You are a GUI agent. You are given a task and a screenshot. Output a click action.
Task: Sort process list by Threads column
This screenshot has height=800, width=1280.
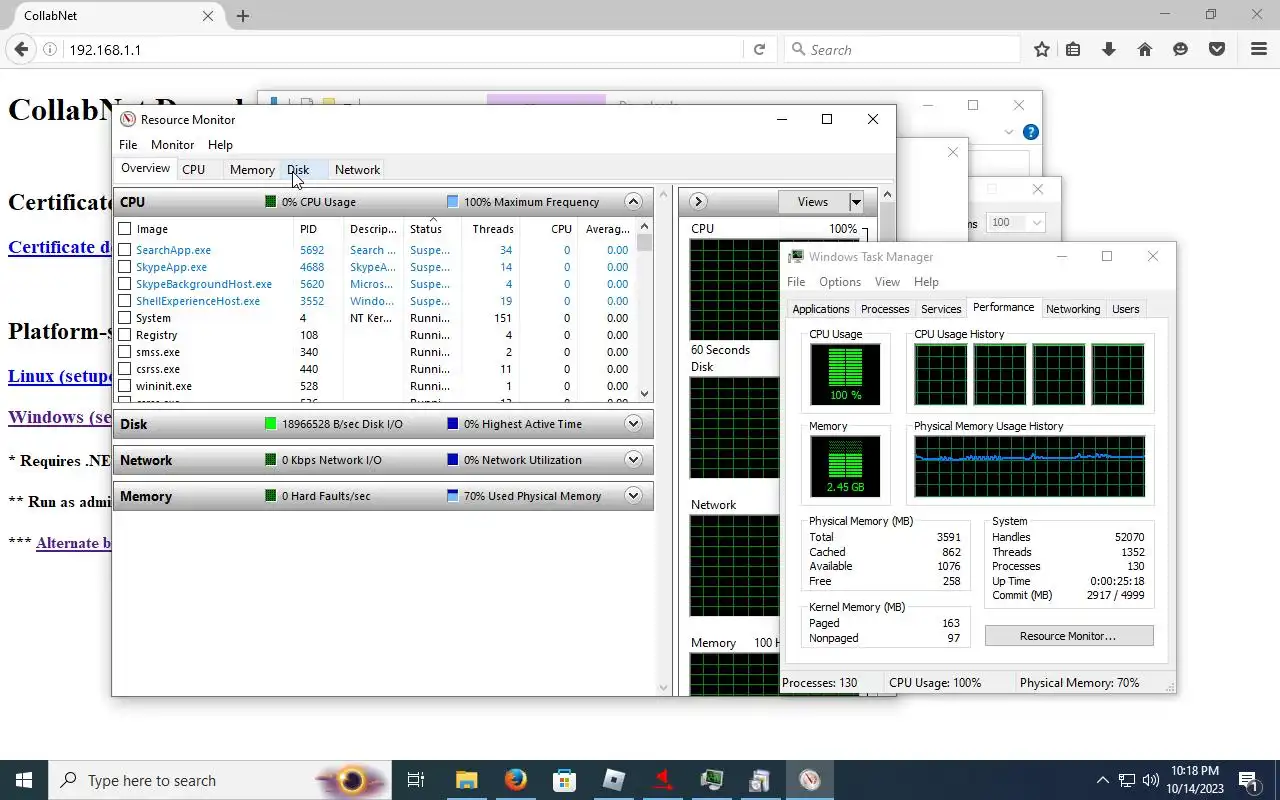pyautogui.click(x=490, y=229)
